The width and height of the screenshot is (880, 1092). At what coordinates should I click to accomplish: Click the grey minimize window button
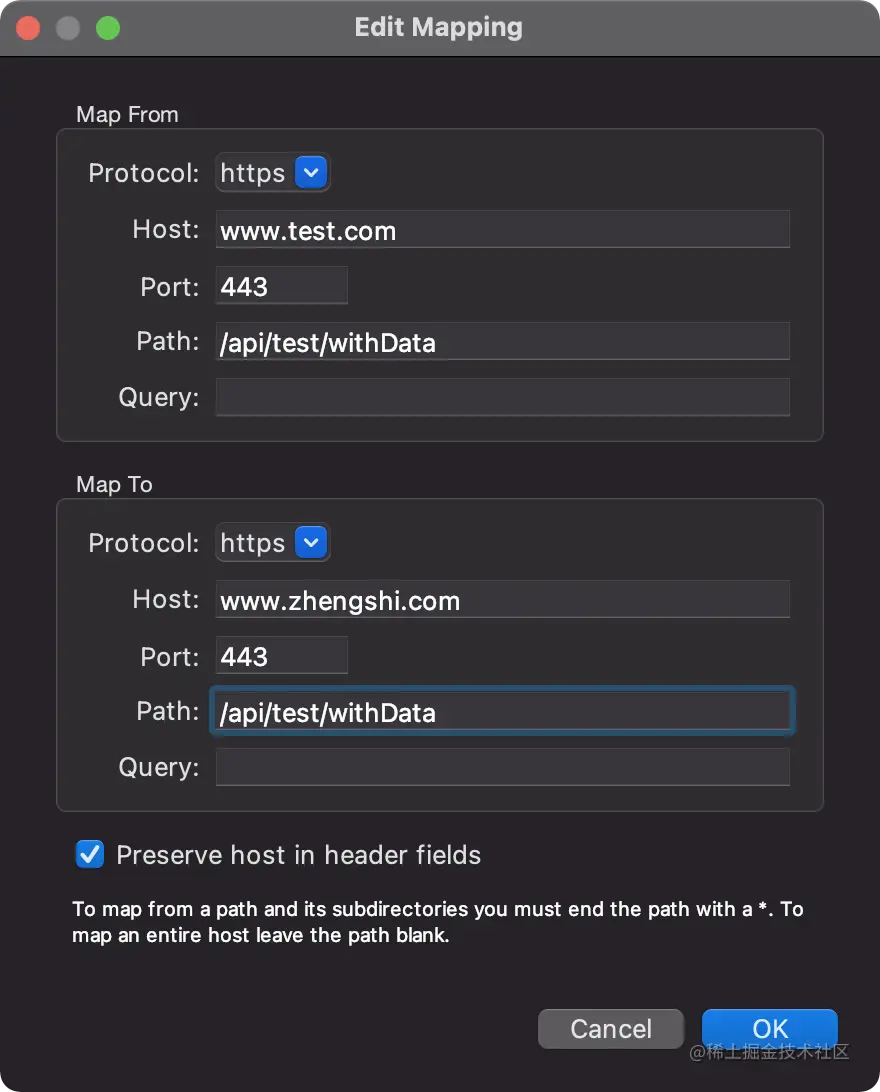[68, 29]
